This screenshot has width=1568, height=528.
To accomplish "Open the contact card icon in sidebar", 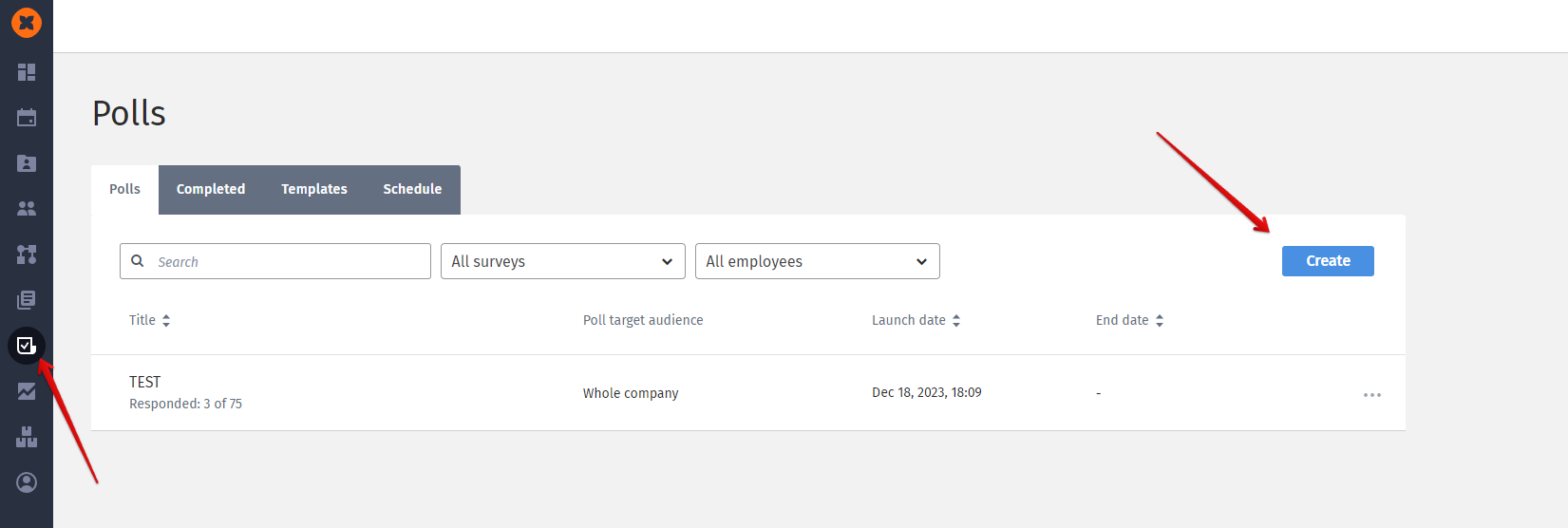I will tap(27, 163).
